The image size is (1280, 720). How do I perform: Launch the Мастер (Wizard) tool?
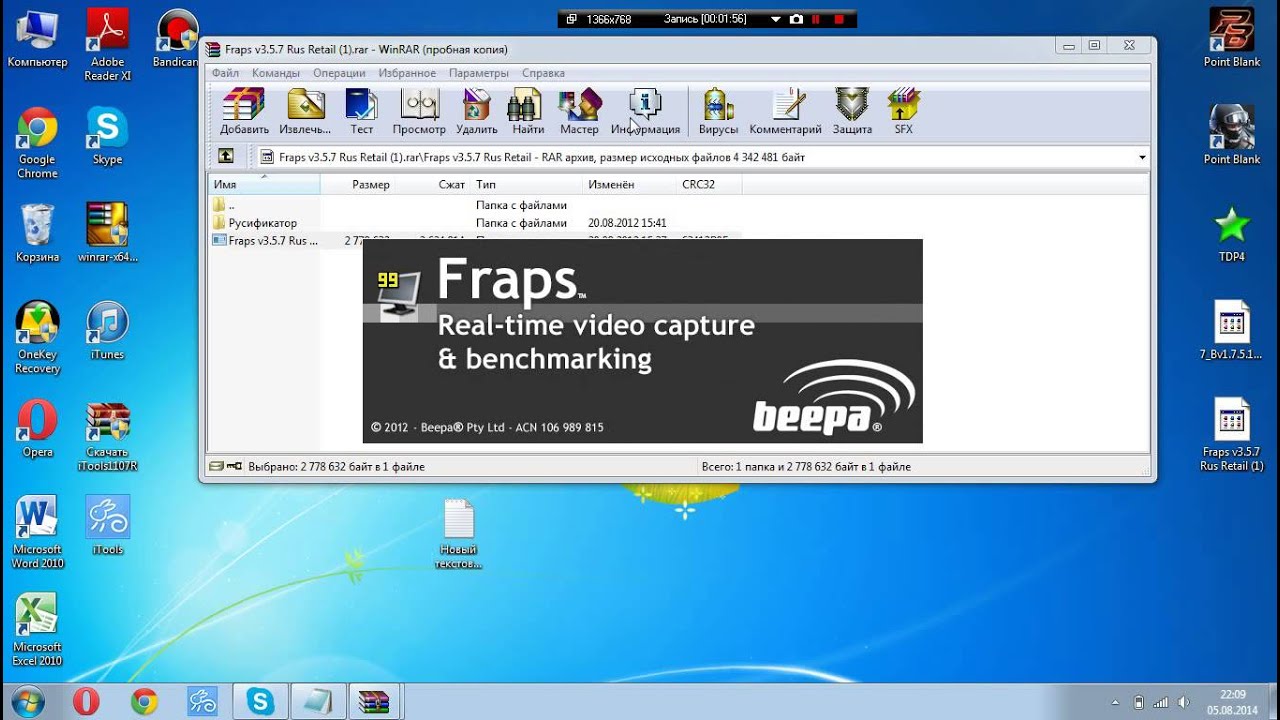(579, 111)
